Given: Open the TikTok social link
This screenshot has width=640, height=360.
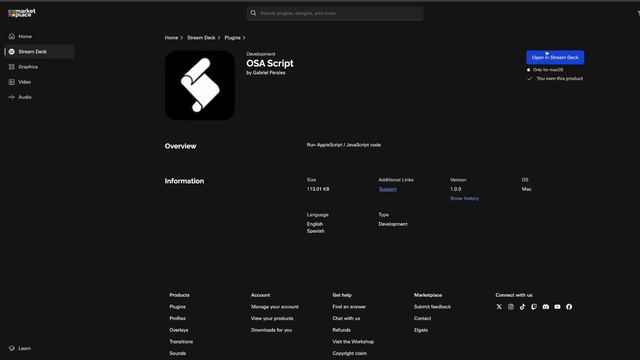Looking at the screenshot, I should (522, 307).
